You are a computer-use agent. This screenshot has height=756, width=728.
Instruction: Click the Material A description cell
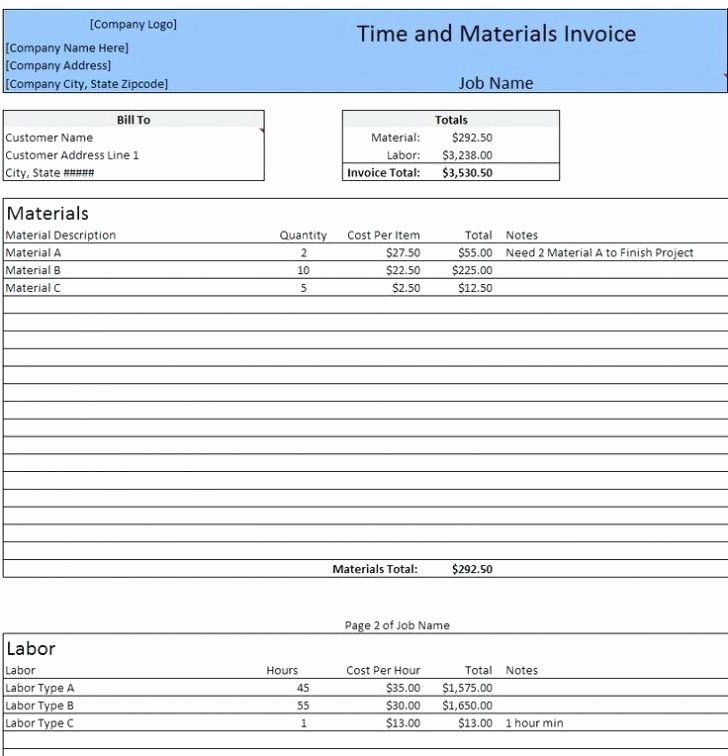pyautogui.click(x=33, y=253)
